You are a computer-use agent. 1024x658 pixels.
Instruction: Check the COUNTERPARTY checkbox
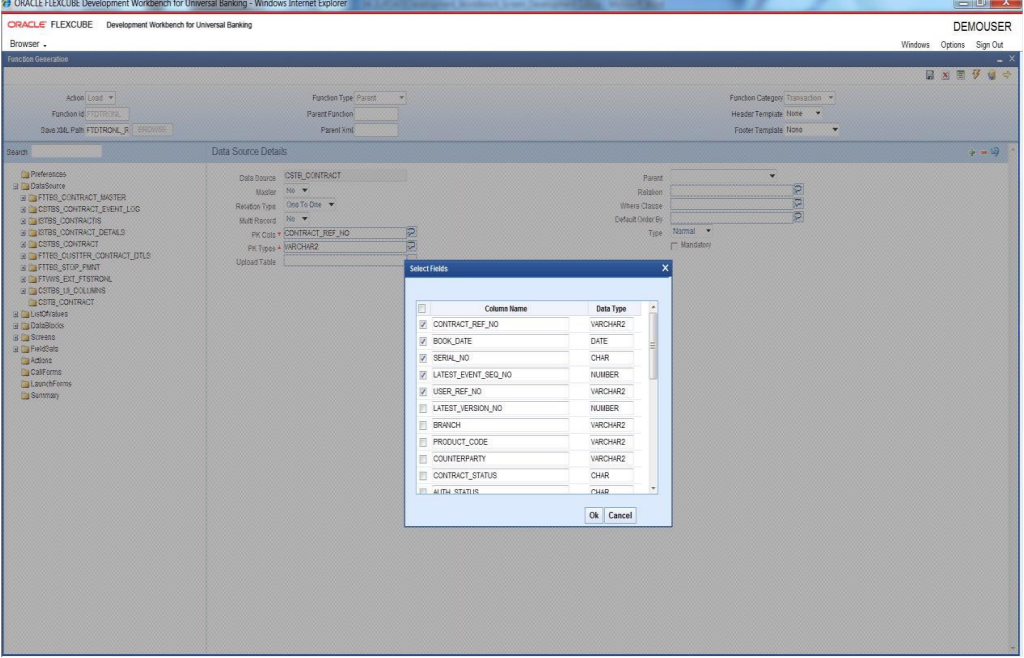pos(423,459)
